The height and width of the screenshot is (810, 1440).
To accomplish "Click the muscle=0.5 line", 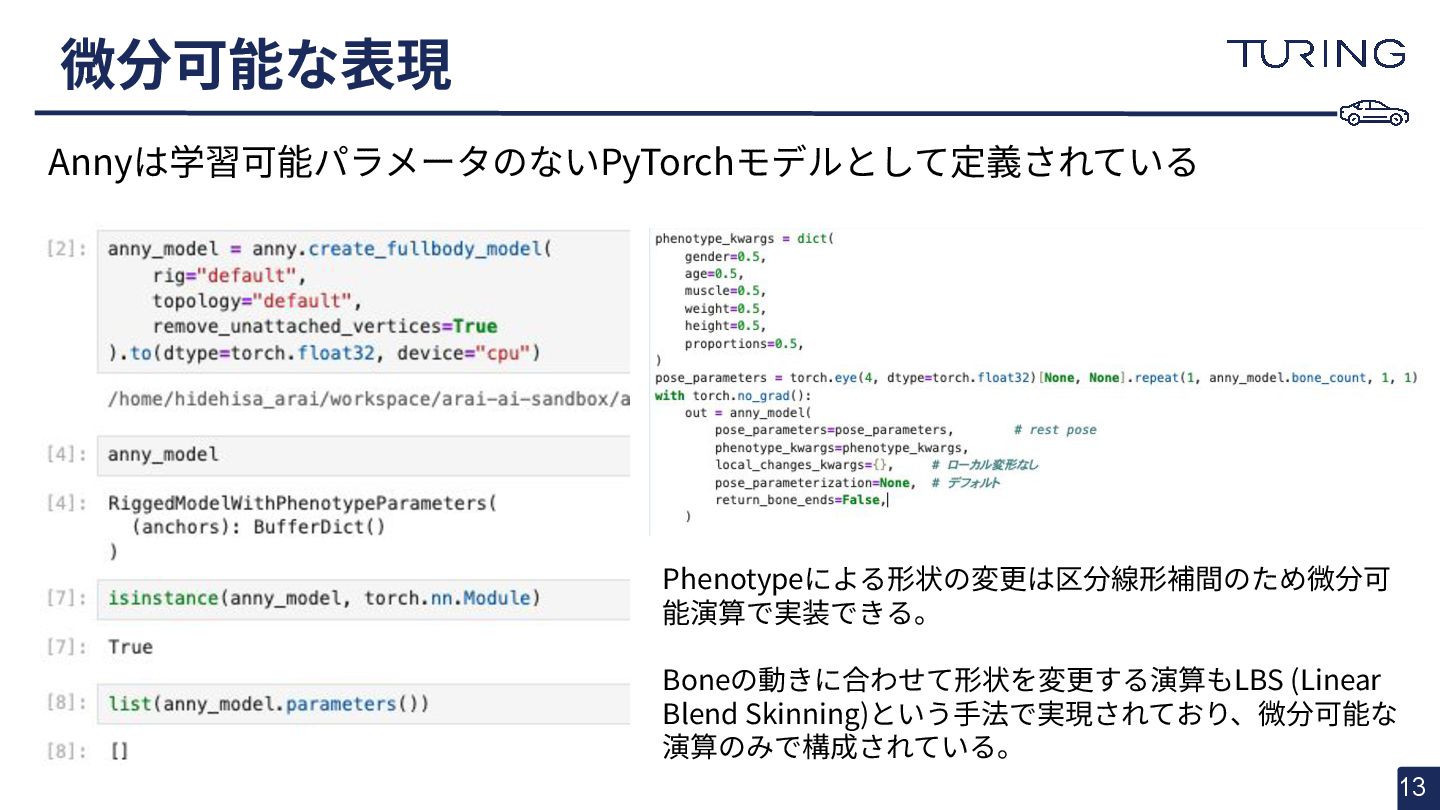I will pos(724,291).
